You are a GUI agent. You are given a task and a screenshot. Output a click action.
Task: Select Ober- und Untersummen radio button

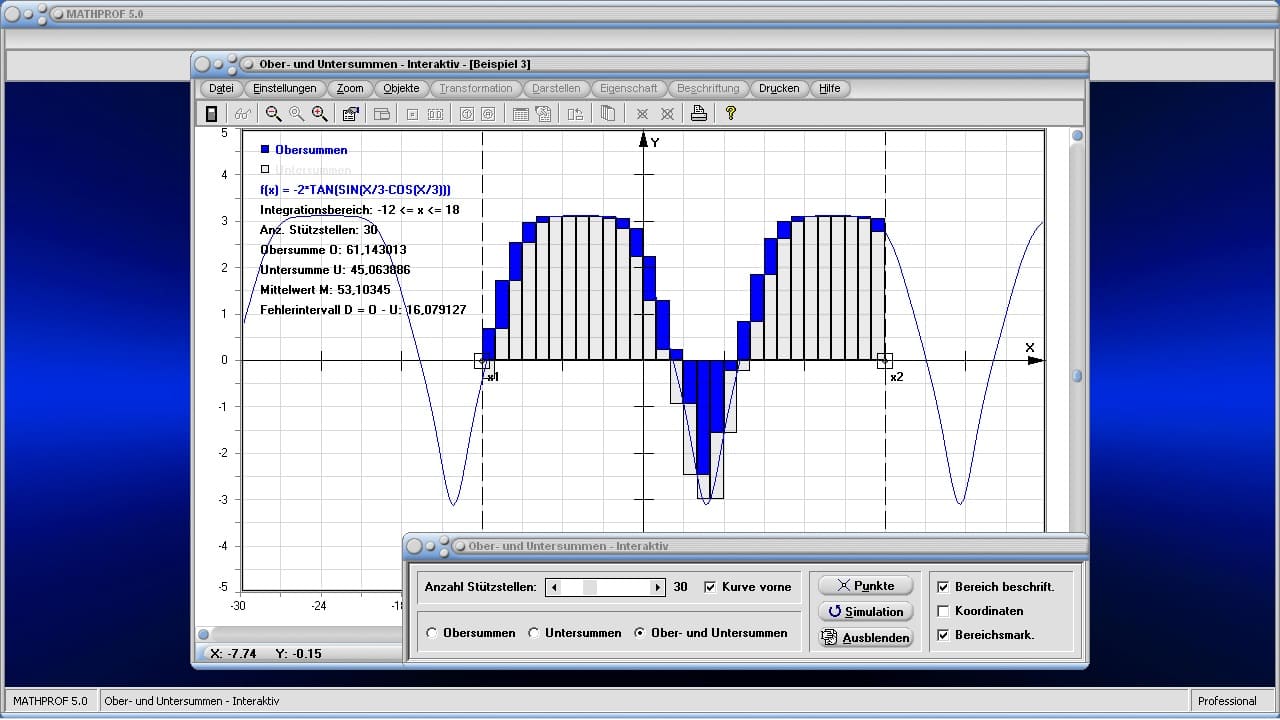tap(640, 633)
